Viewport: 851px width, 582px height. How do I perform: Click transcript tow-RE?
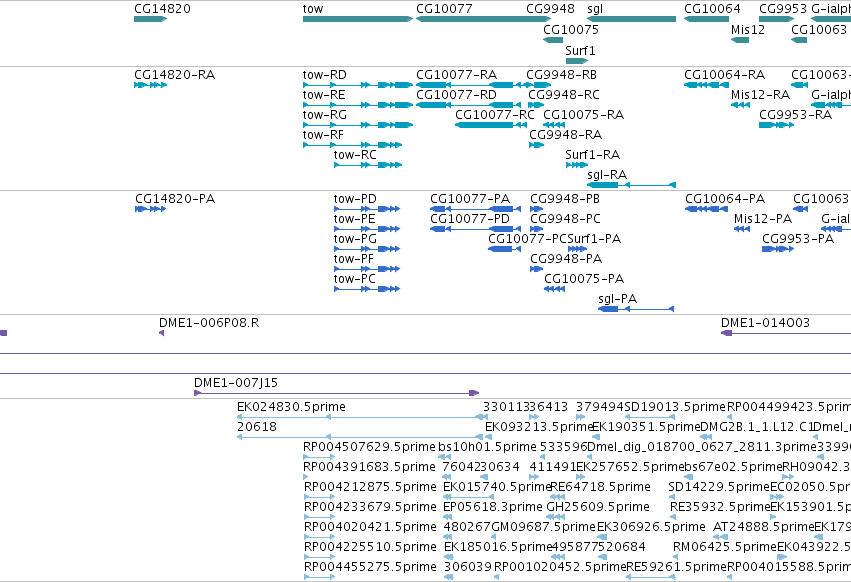[x=358, y=105]
